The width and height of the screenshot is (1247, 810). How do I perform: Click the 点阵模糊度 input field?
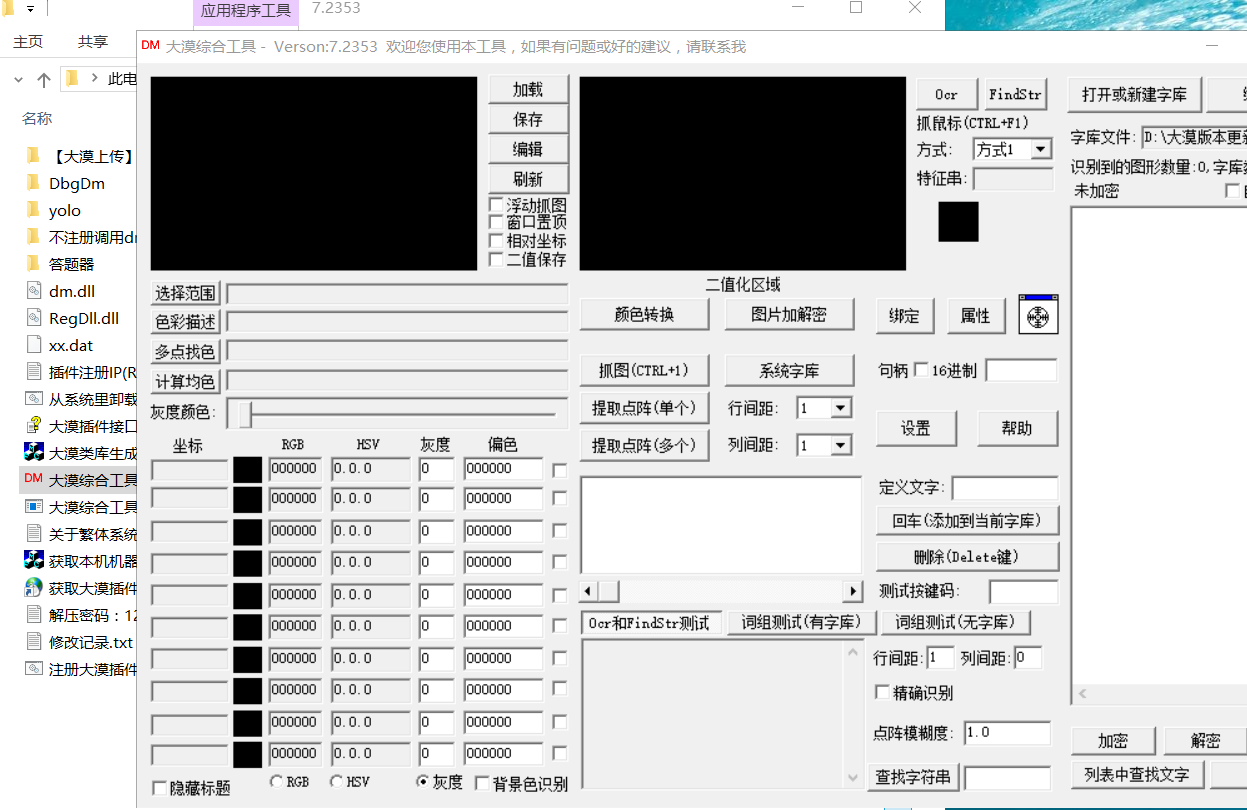pyautogui.click(x=1007, y=733)
